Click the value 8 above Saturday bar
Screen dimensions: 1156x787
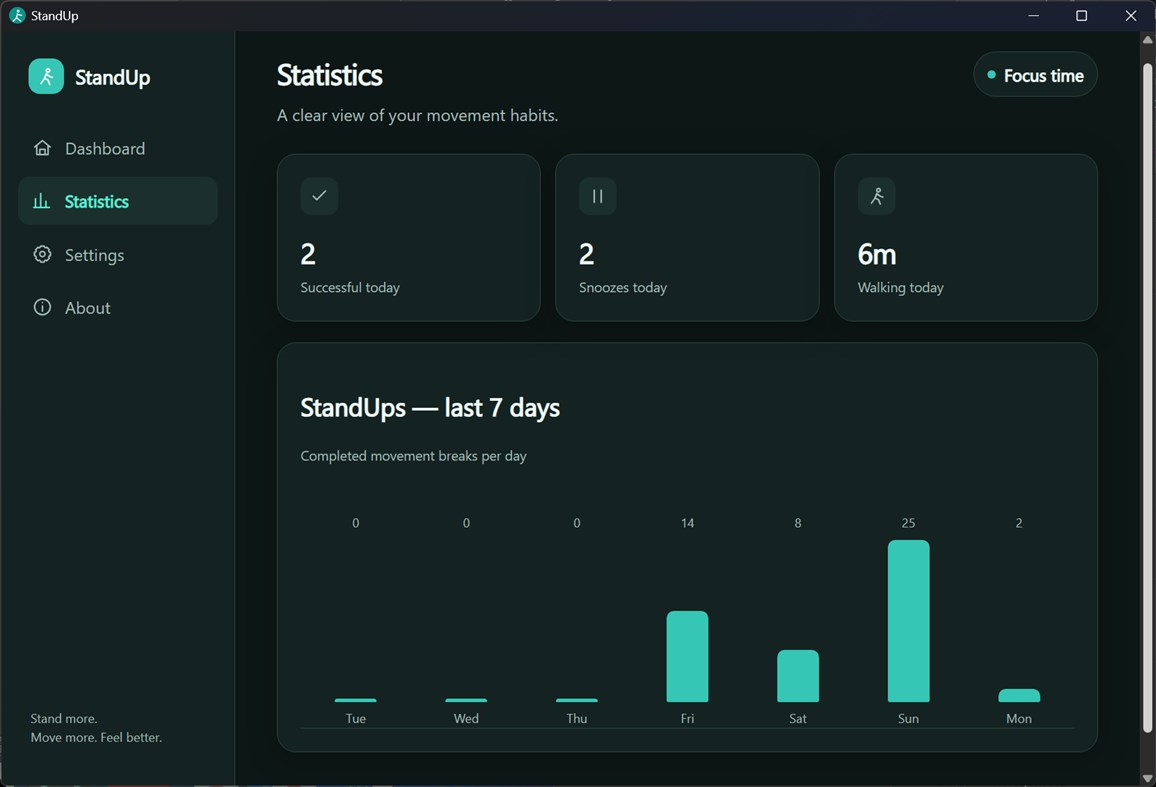coord(798,523)
